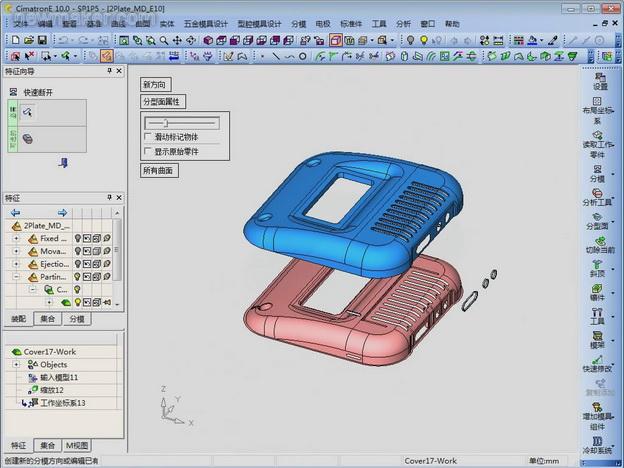Select the circle drawing tool
This screenshot has height=468, width=624.
302,57
